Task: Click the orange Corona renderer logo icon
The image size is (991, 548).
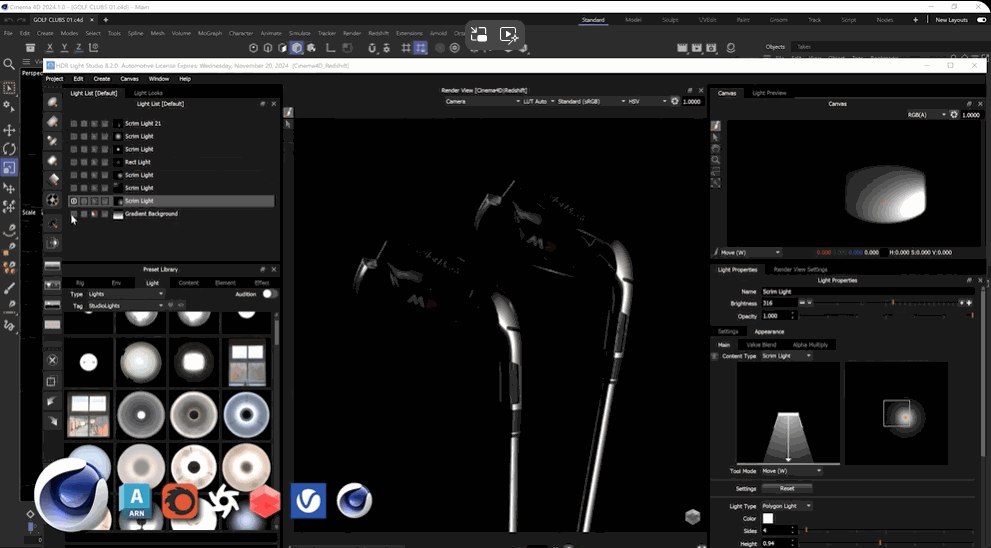Action: pyautogui.click(x=180, y=502)
